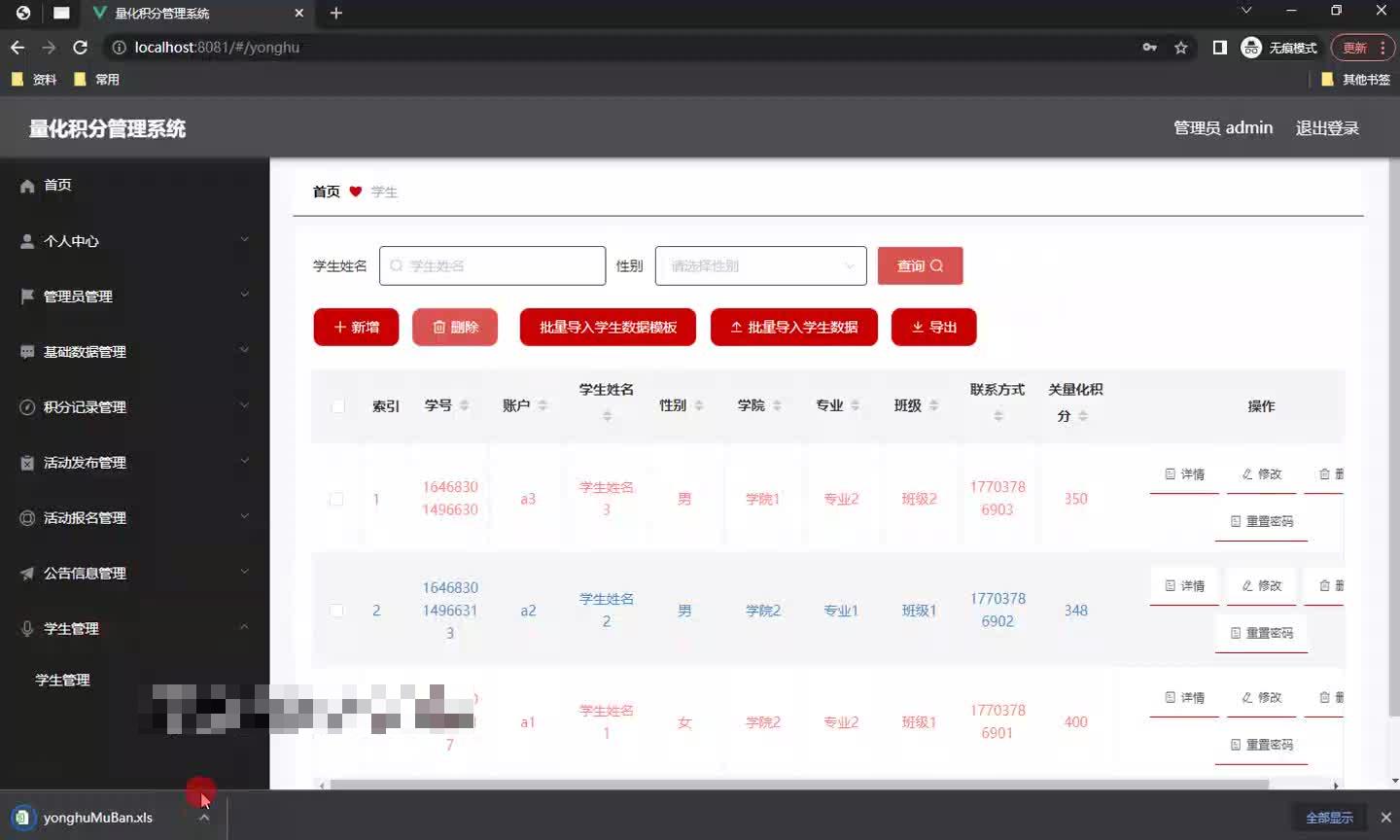Click 重置密码 for student a1
Viewport: 1400px width, 840px height.
(1261, 745)
